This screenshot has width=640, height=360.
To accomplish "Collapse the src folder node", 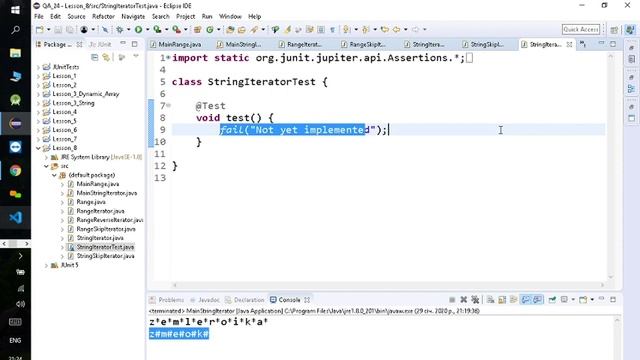I will click(x=46, y=166).
